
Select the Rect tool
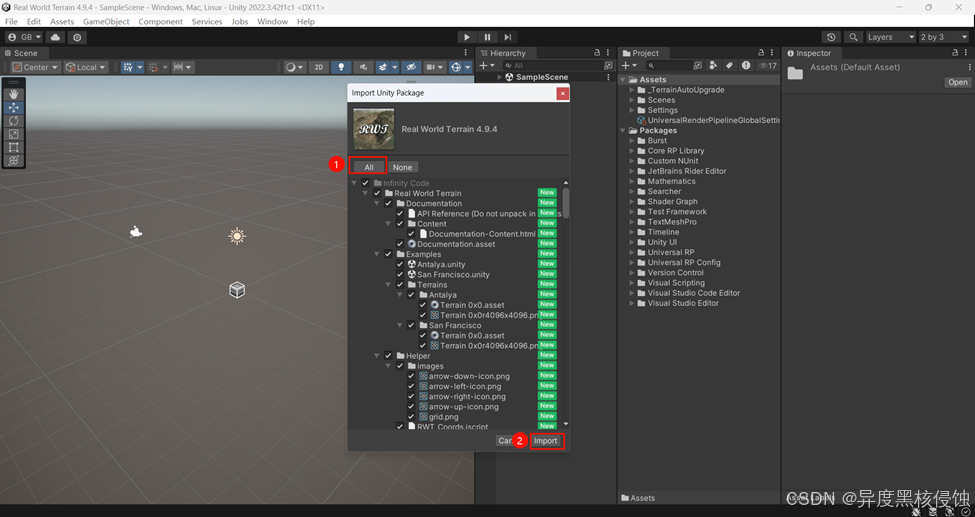pyautogui.click(x=13, y=147)
